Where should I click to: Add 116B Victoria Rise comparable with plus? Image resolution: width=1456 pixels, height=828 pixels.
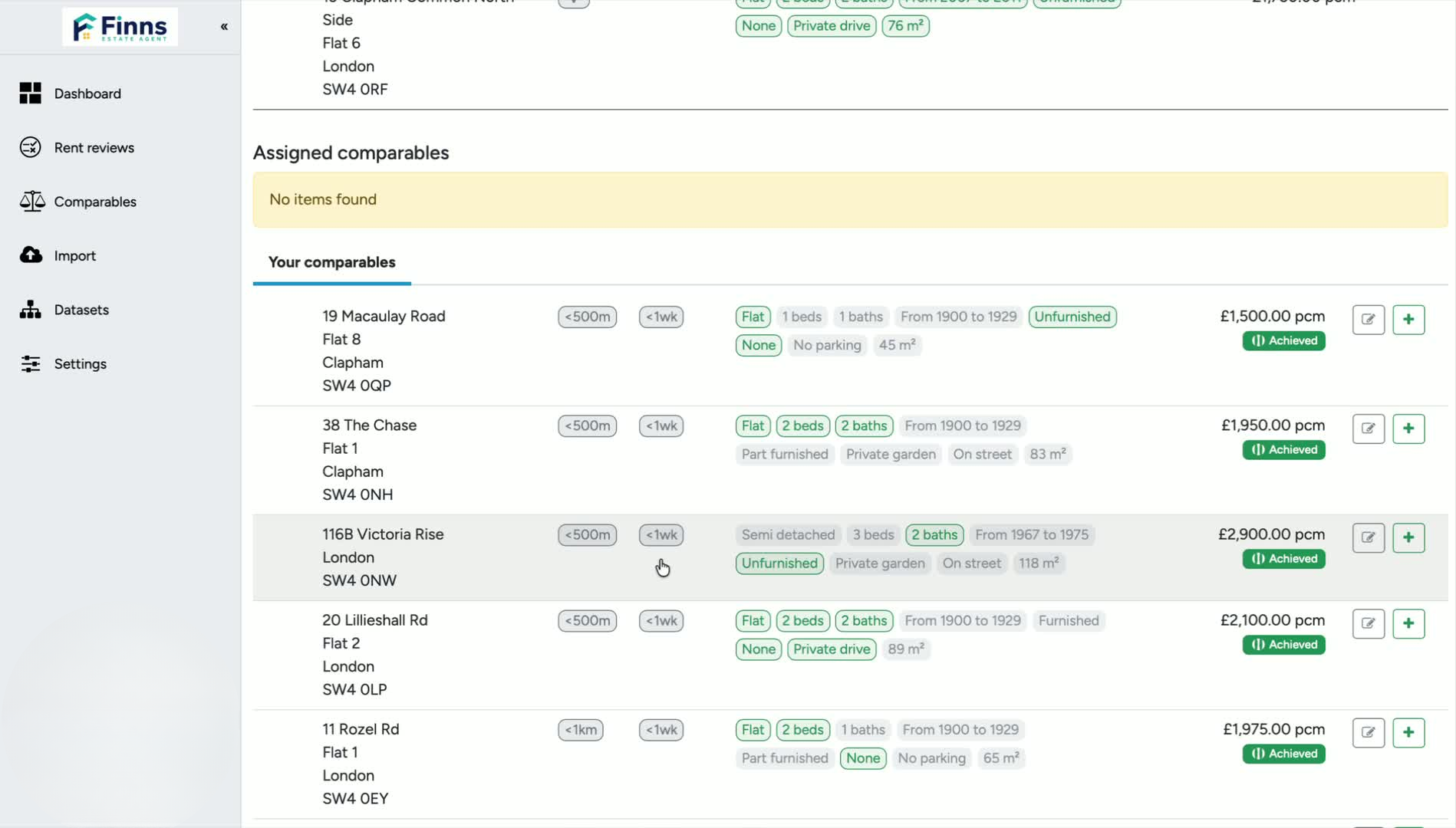[1408, 537]
